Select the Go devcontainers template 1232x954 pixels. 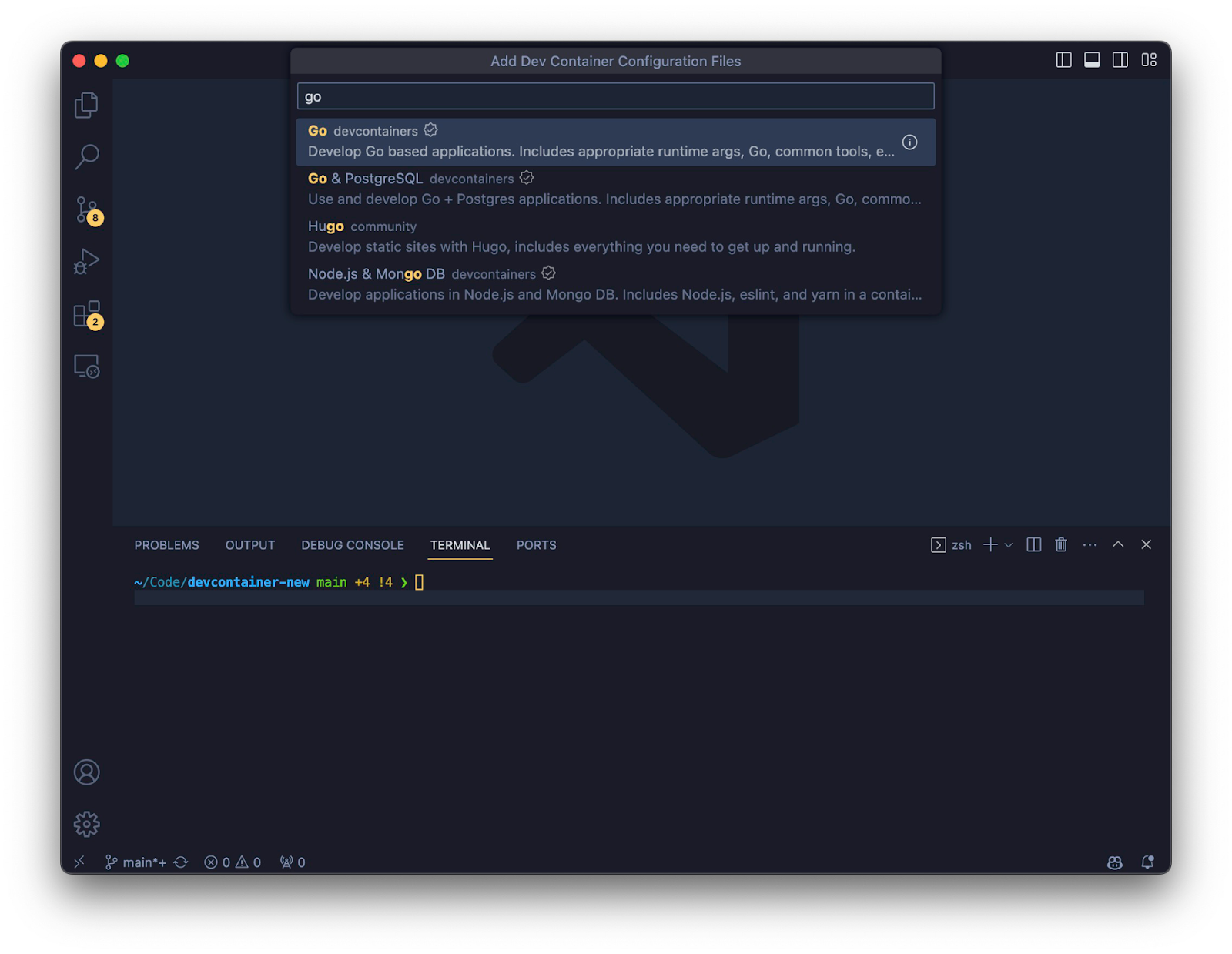[615, 142]
